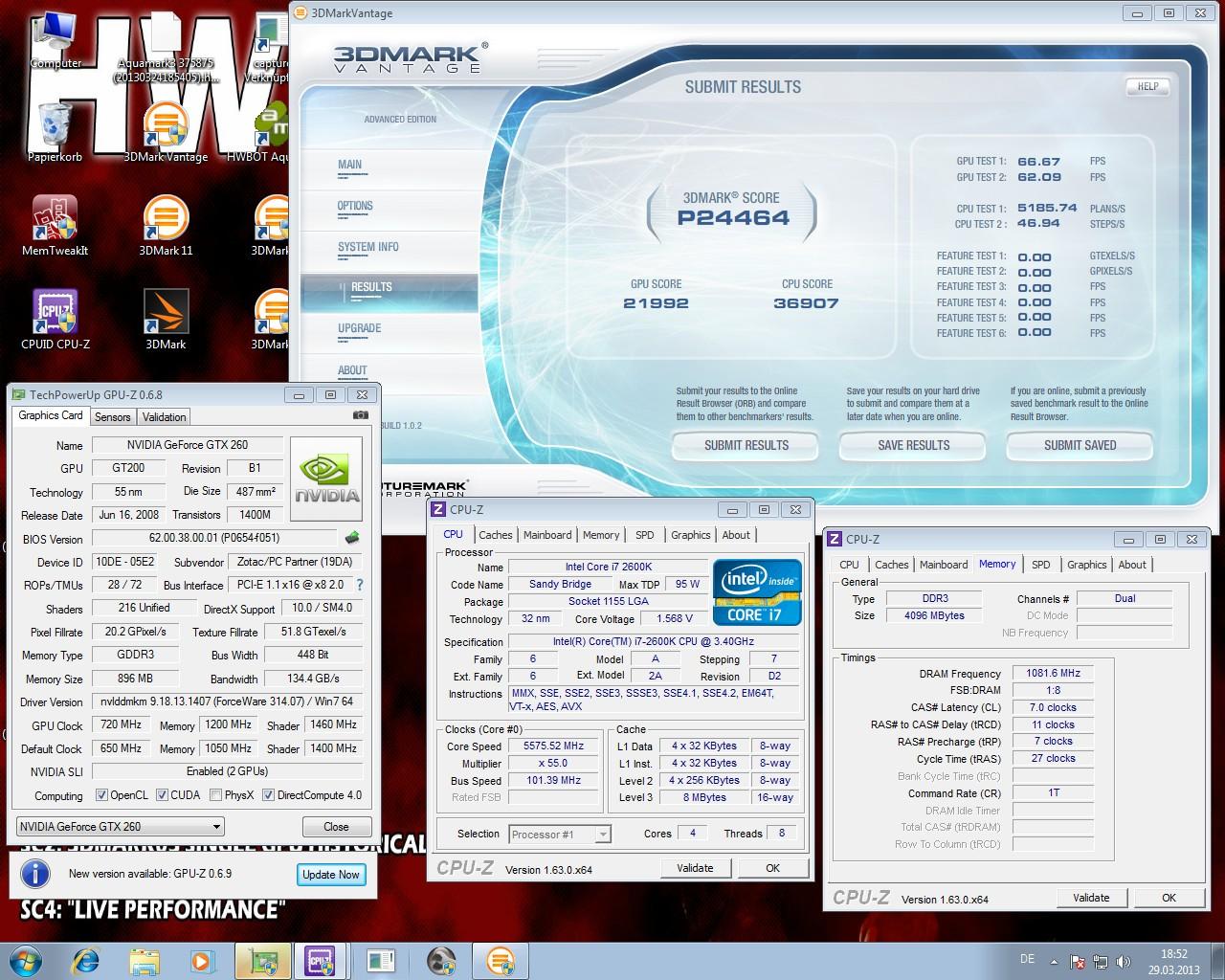Open the Computer desktop icon
This screenshot has width=1225, height=980.
pos(56,41)
